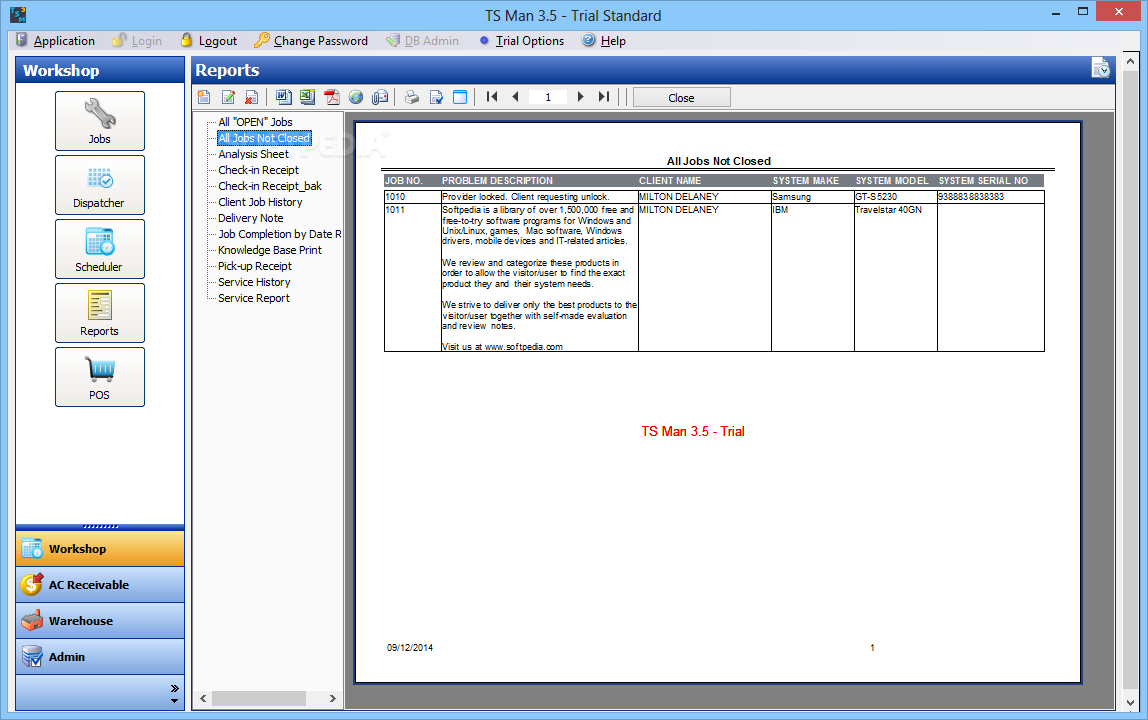Go to next report page
1148x720 pixels.
tap(581, 97)
